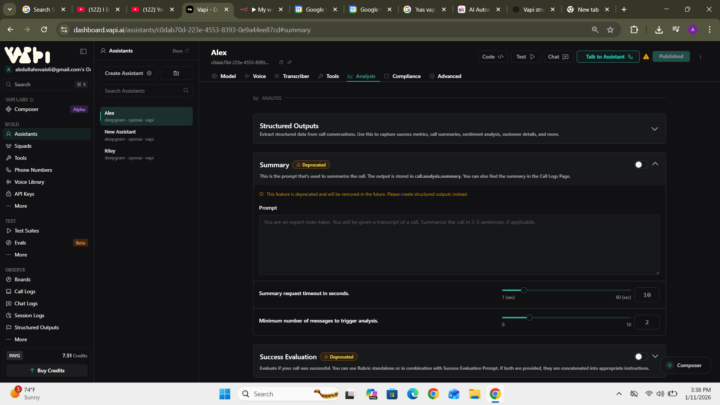Open the browser extensions puzzle icon
The height and width of the screenshot is (405, 720).
(634, 30)
